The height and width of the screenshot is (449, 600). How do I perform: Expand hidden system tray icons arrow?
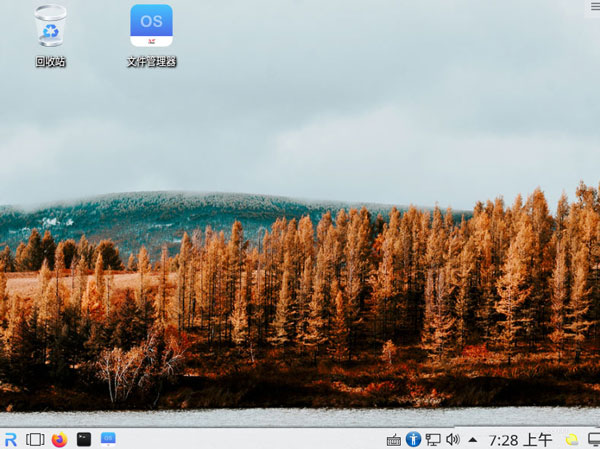click(x=473, y=440)
